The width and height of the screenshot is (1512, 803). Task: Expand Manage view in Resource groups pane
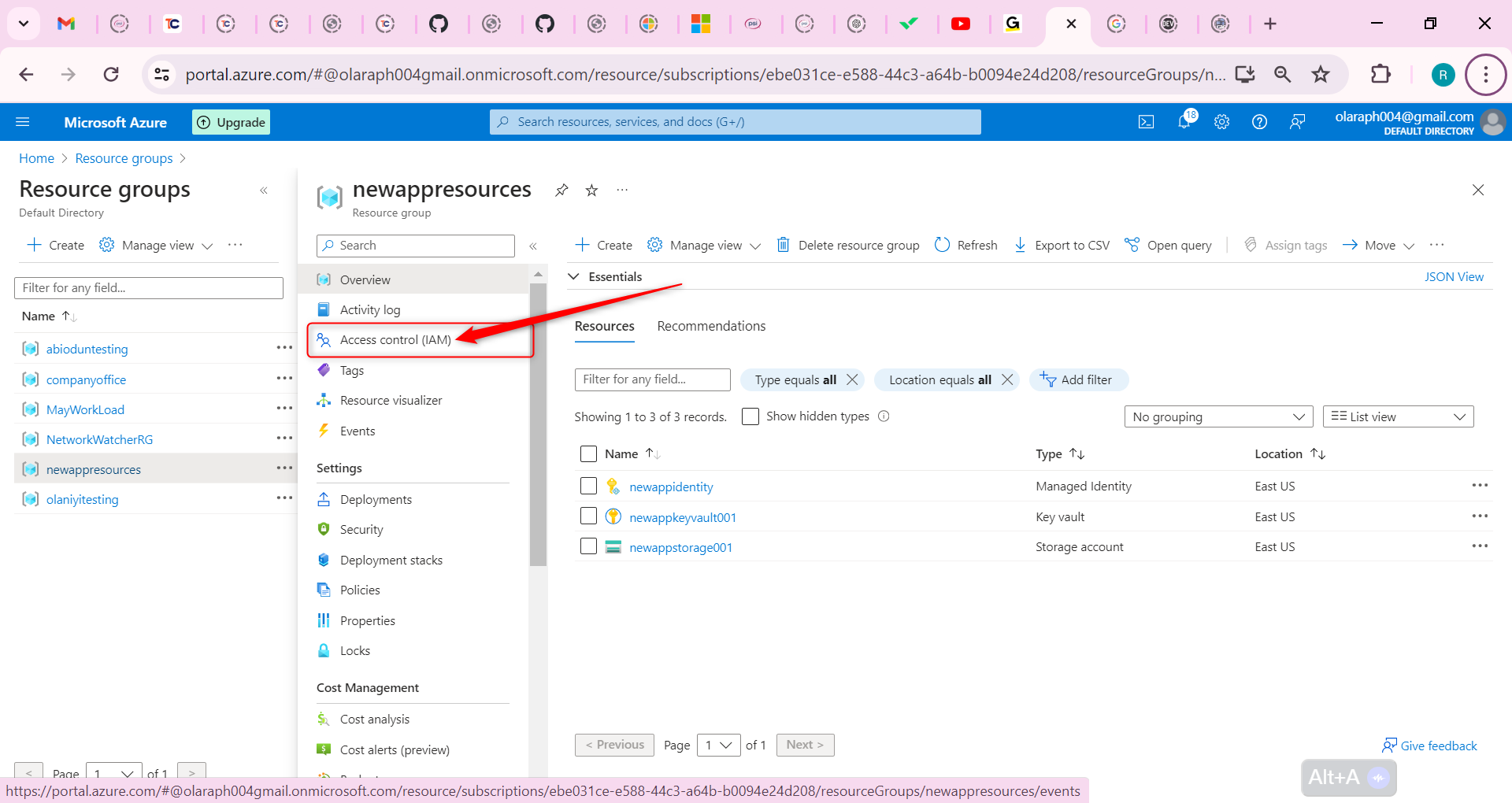point(156,246)
